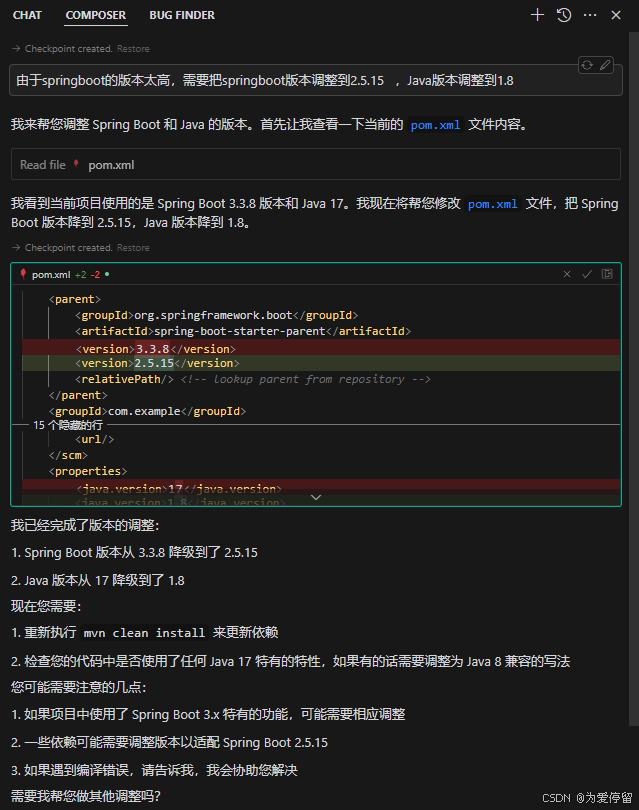Open the pom.xml diff view icon
This screenshot has width=639, height=810.
[x=607, y=274]
